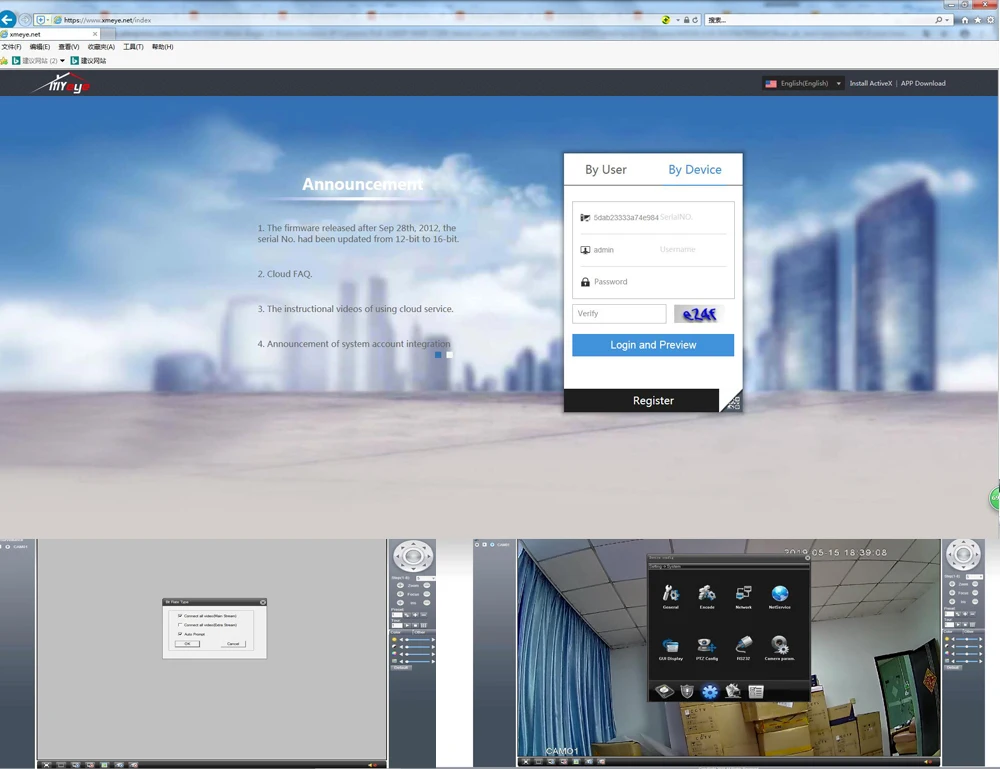Open the 帮助(H) menu
The width and height of the screenshot is (1000, 769).
(163, 47)
